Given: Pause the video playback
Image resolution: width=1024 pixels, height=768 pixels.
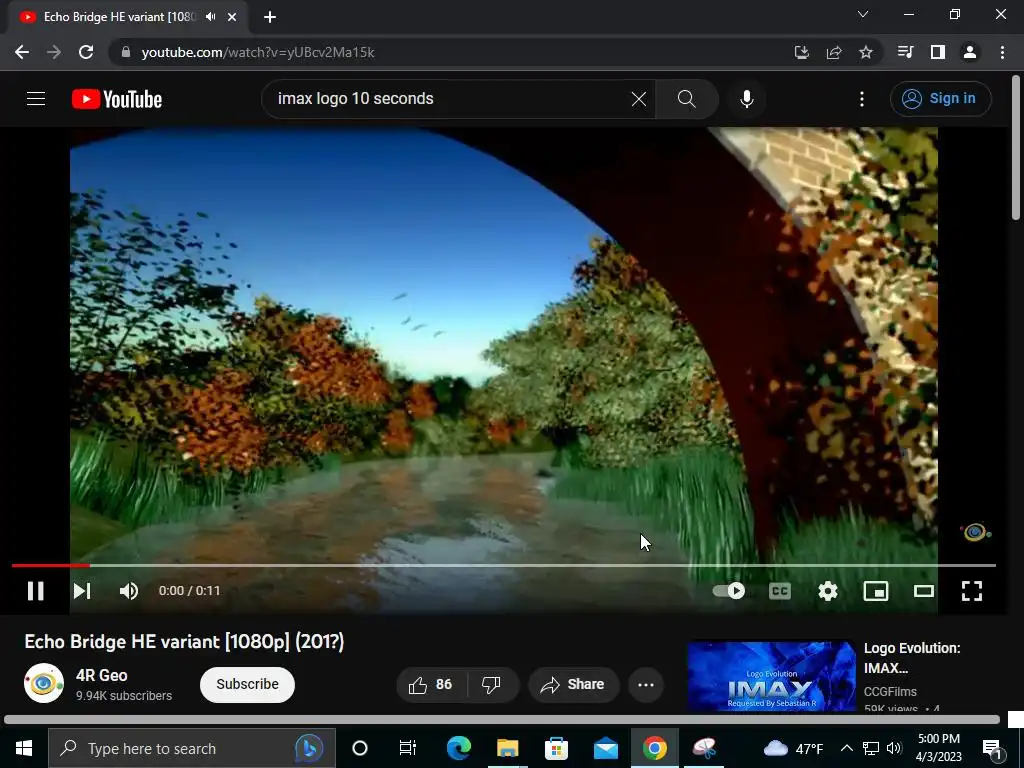Looking at the screenshot, I should pyautogui.click(x=35, y=591).
